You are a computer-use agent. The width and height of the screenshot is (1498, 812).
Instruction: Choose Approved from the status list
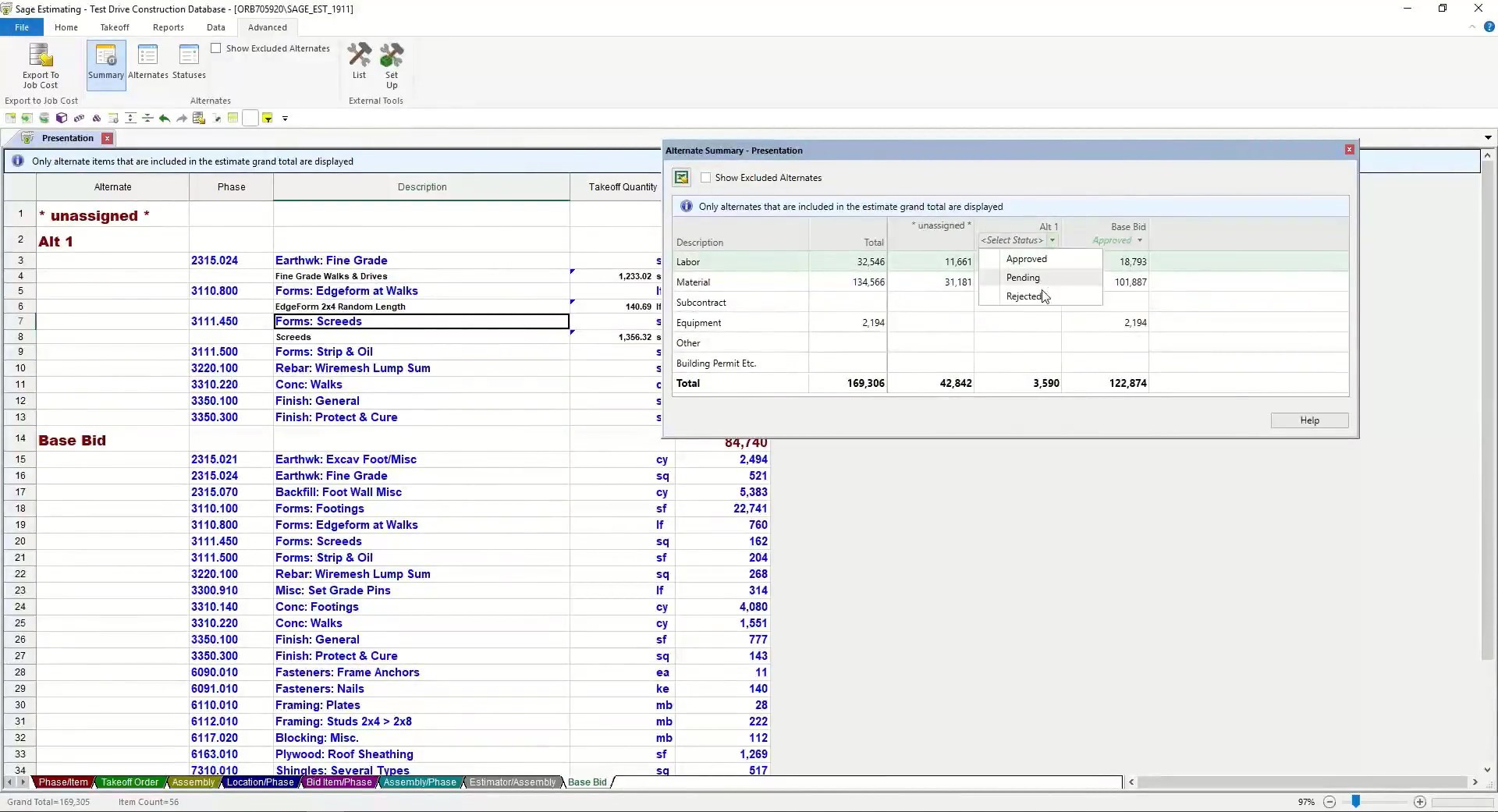(1041, 259)
